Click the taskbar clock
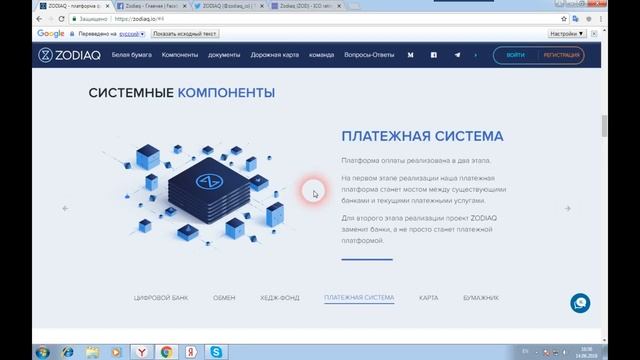Image resolution: width=640 pixels, height=360 pixels. coord(587,353)
